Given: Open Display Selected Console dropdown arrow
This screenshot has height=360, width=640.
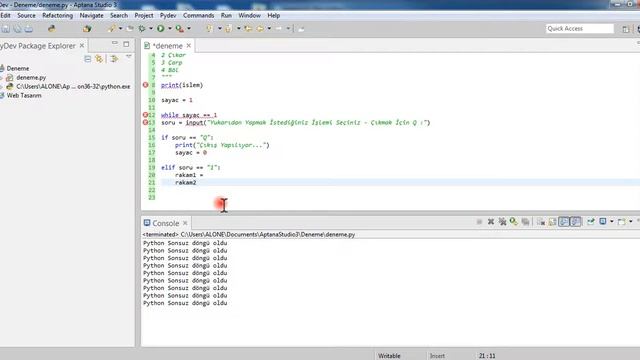Looking at the screenshot, I should [x=611, y=222].
